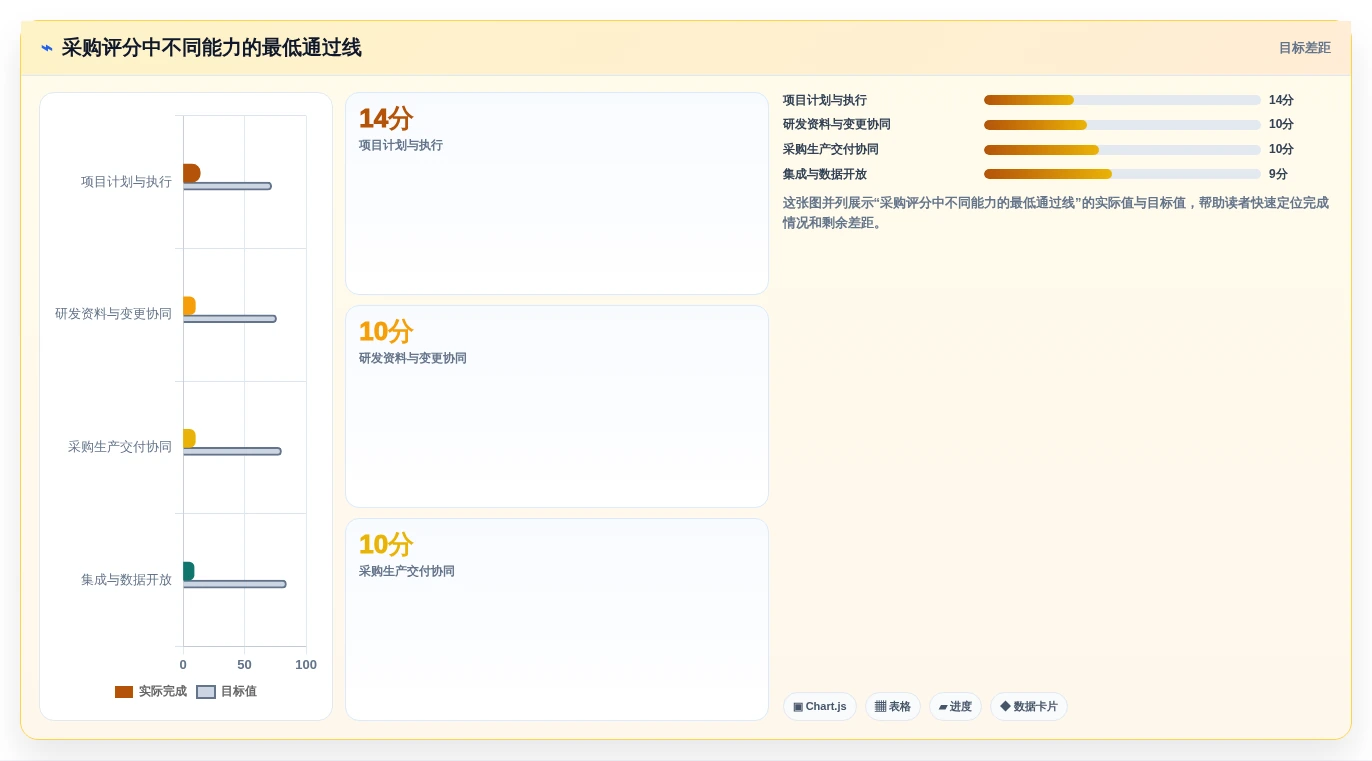Click the 数据卡片 tag
This screenshot has width=1372, height=761.
(1029, 706)
